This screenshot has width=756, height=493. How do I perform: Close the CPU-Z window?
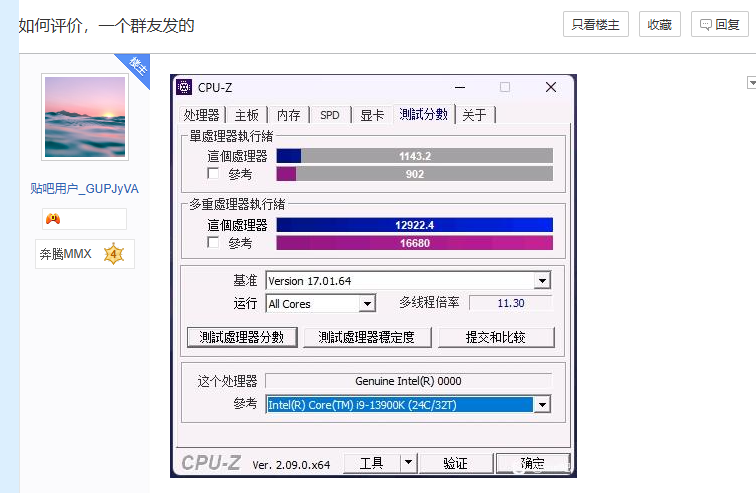point(551,87)
